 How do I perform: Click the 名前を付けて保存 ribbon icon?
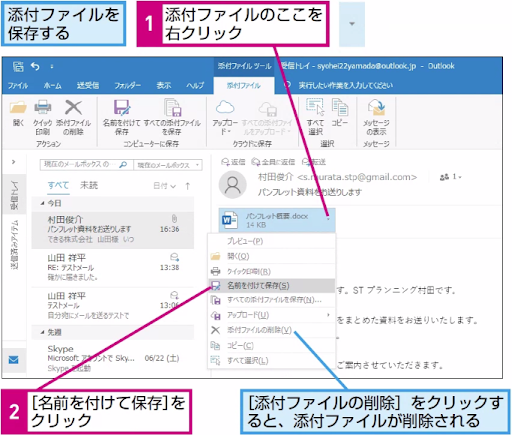[x=122, y=108]
